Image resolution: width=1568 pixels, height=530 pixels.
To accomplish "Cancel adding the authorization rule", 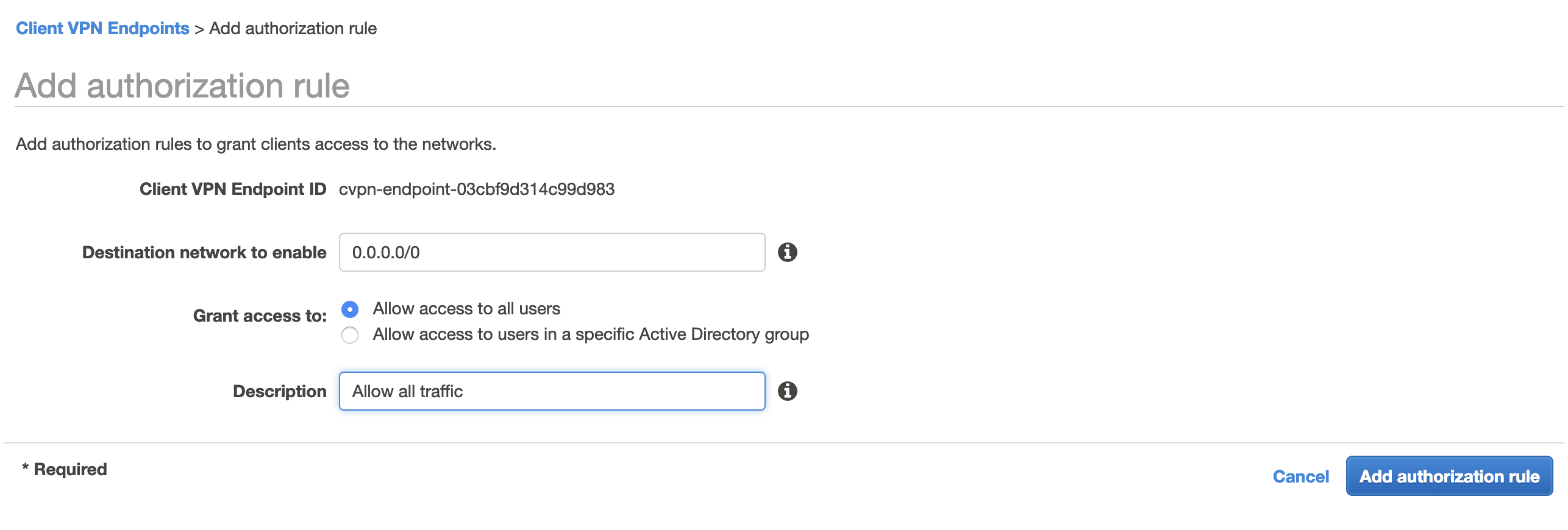I will [x=1300, y=476].
